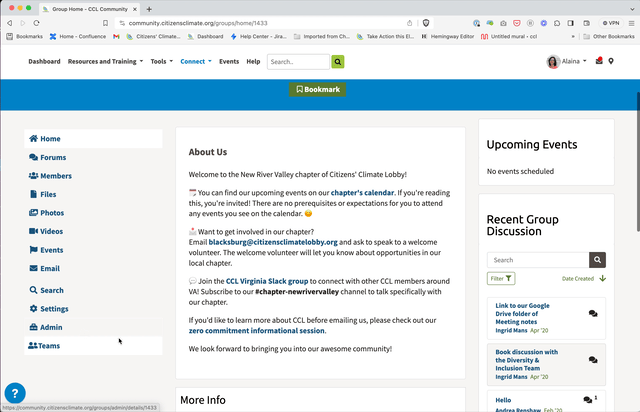Expand the Connect dropdown menu

pos(196,61)
